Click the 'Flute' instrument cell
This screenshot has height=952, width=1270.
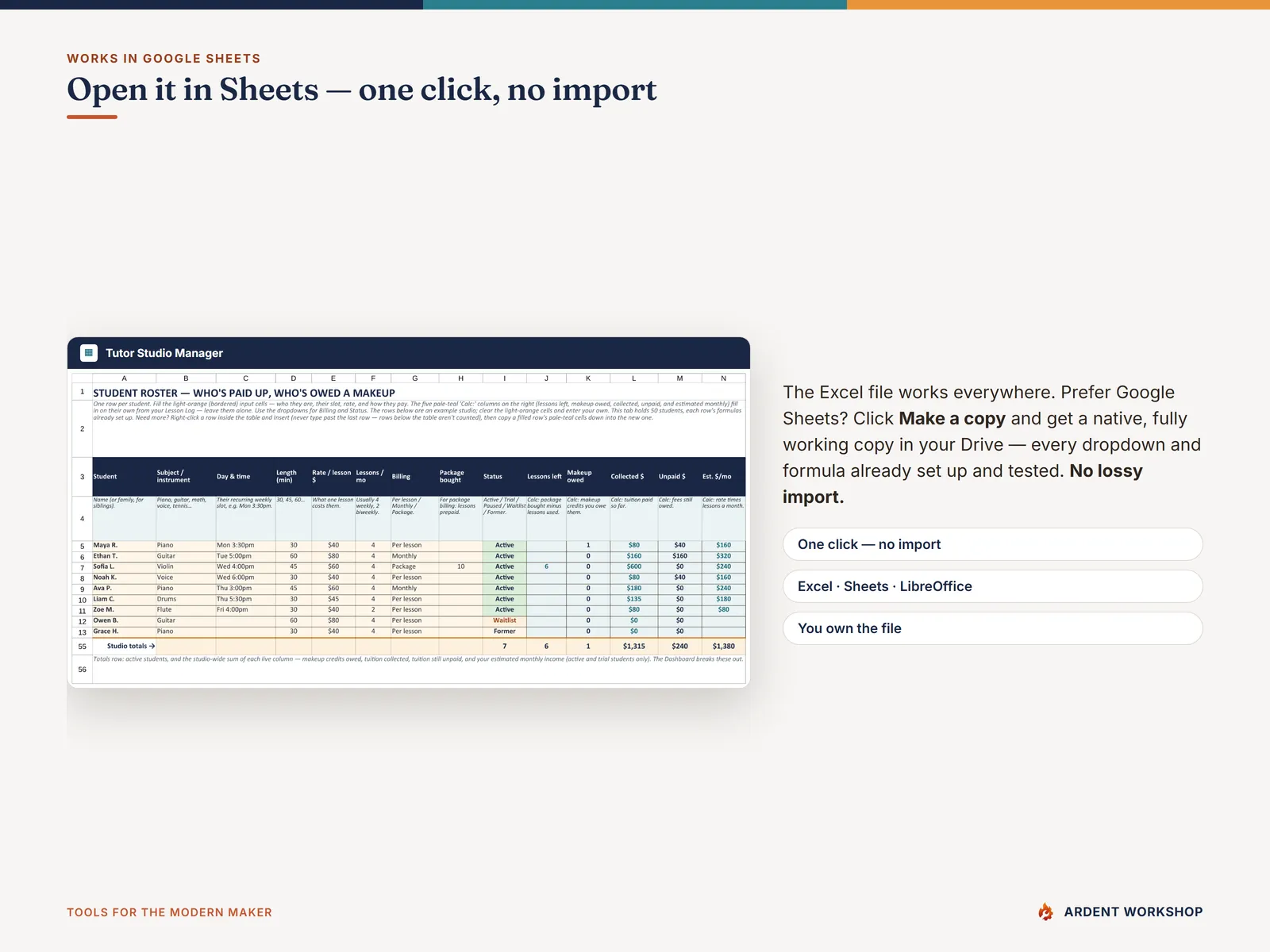pyautogui.click(x=186, y=610)
